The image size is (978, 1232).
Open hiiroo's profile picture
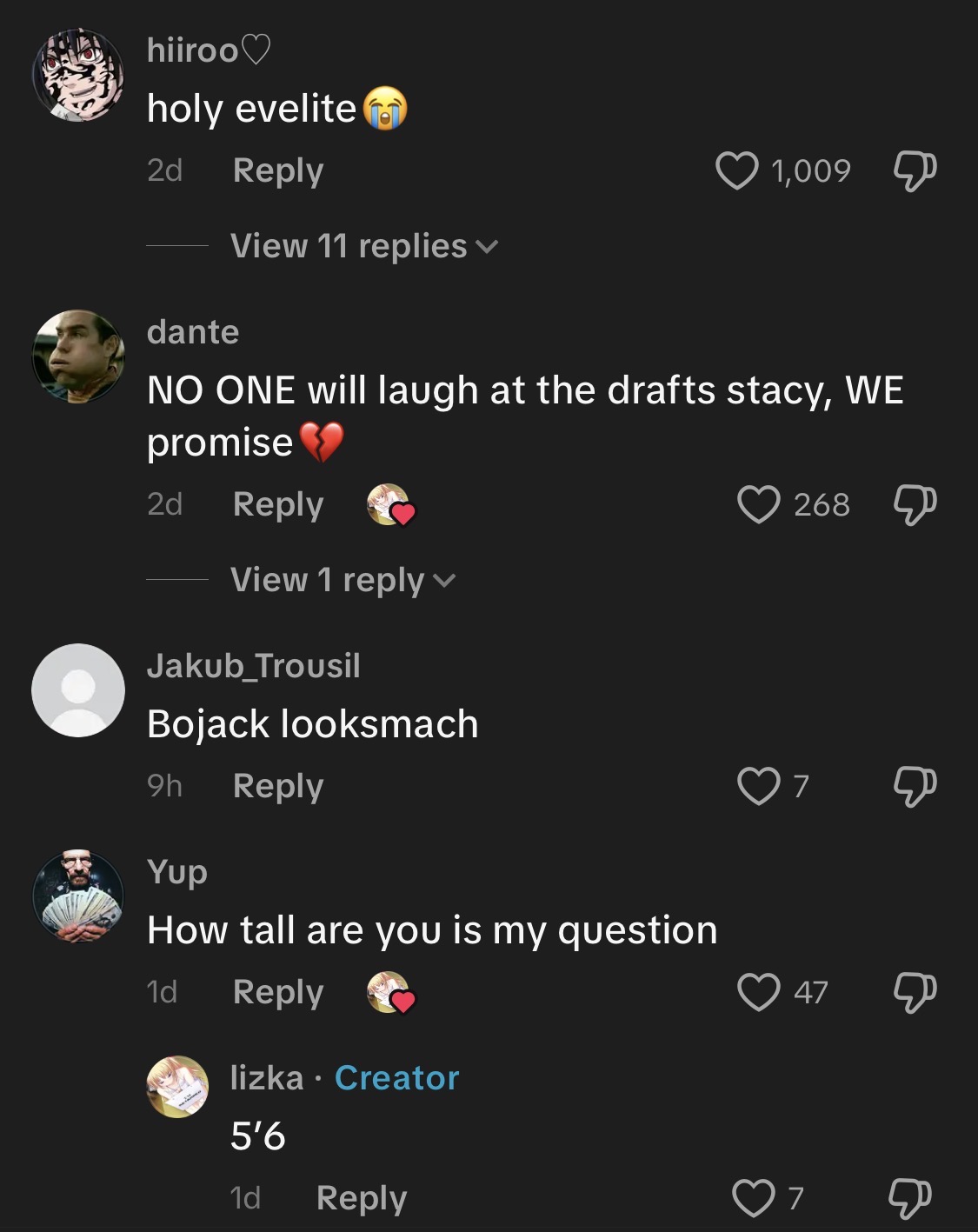[x=78, y=76]
